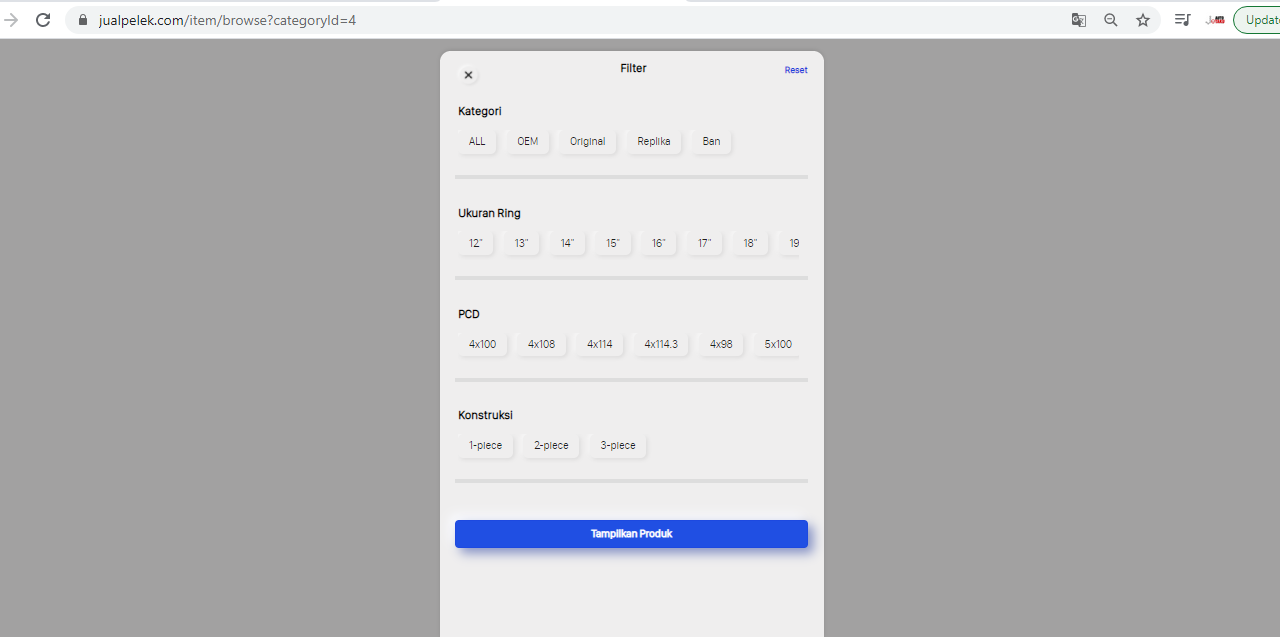Open the media control playlist icon

pos(1182,20)
